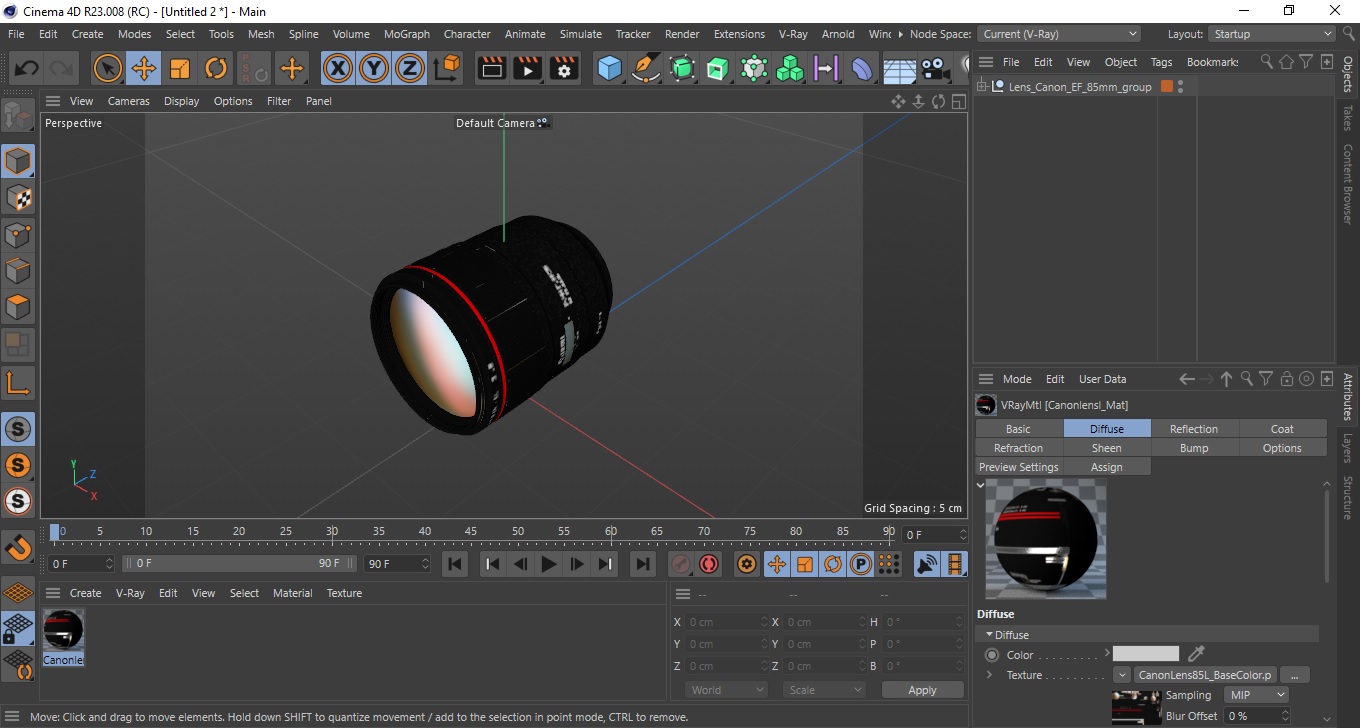The image size is (1360, 728).
Task: Add a camera object
Action: coord(935,68)
